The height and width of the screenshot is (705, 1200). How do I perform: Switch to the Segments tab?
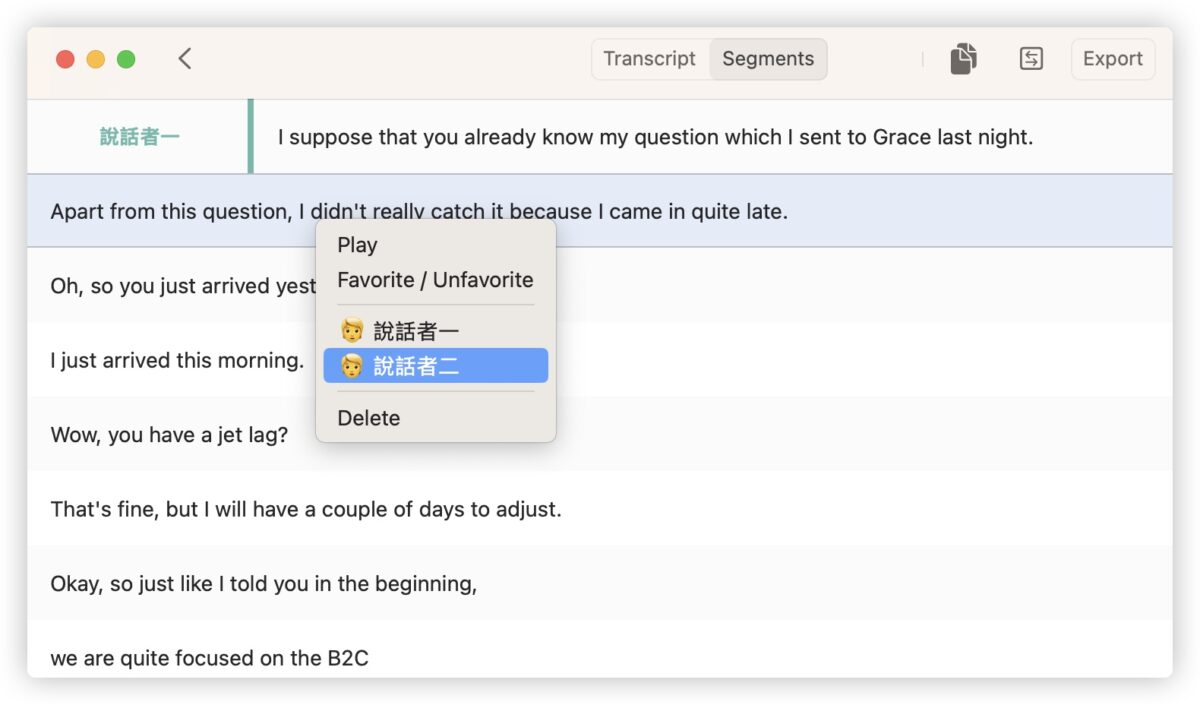[768, 59]
